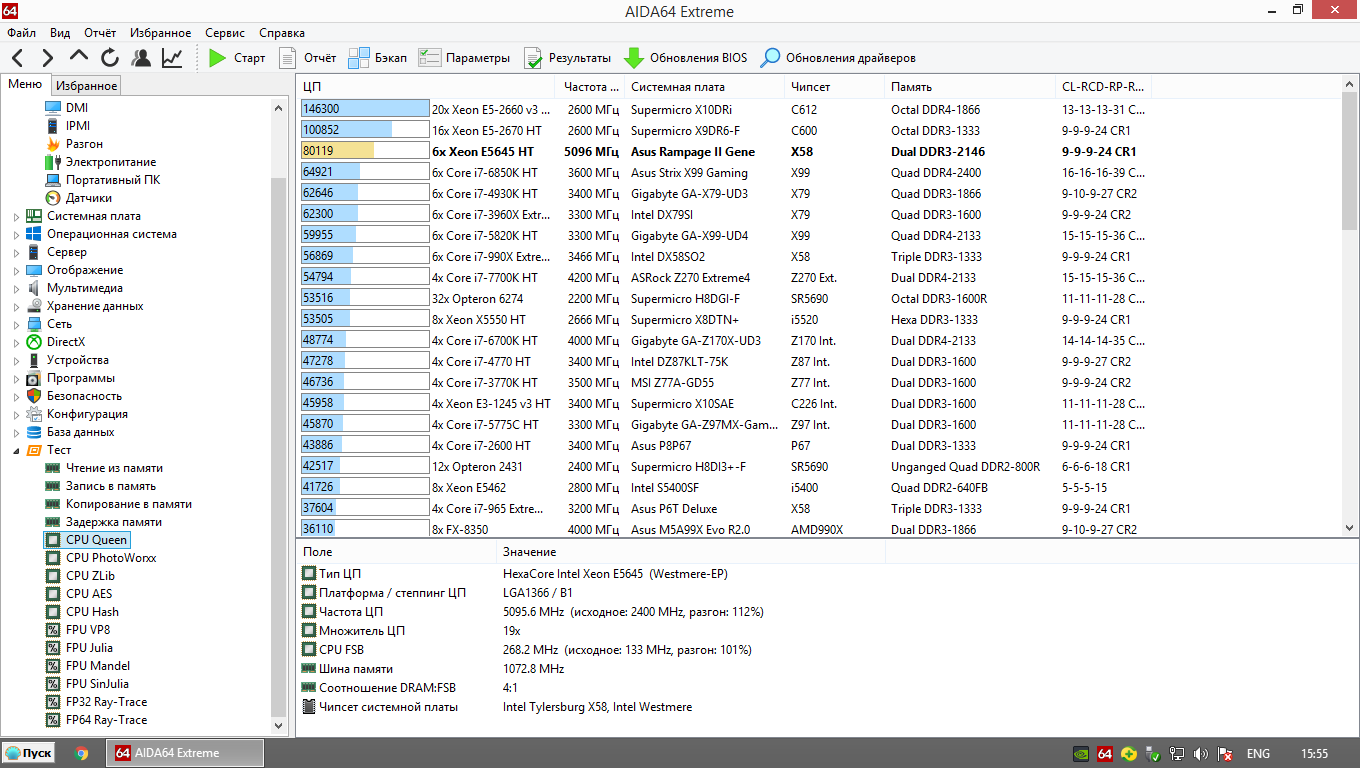The width and height of the screenshot is (1360, 768).
Task: Open the Отчёт menu in the menu bar
Action: (100, 33)
